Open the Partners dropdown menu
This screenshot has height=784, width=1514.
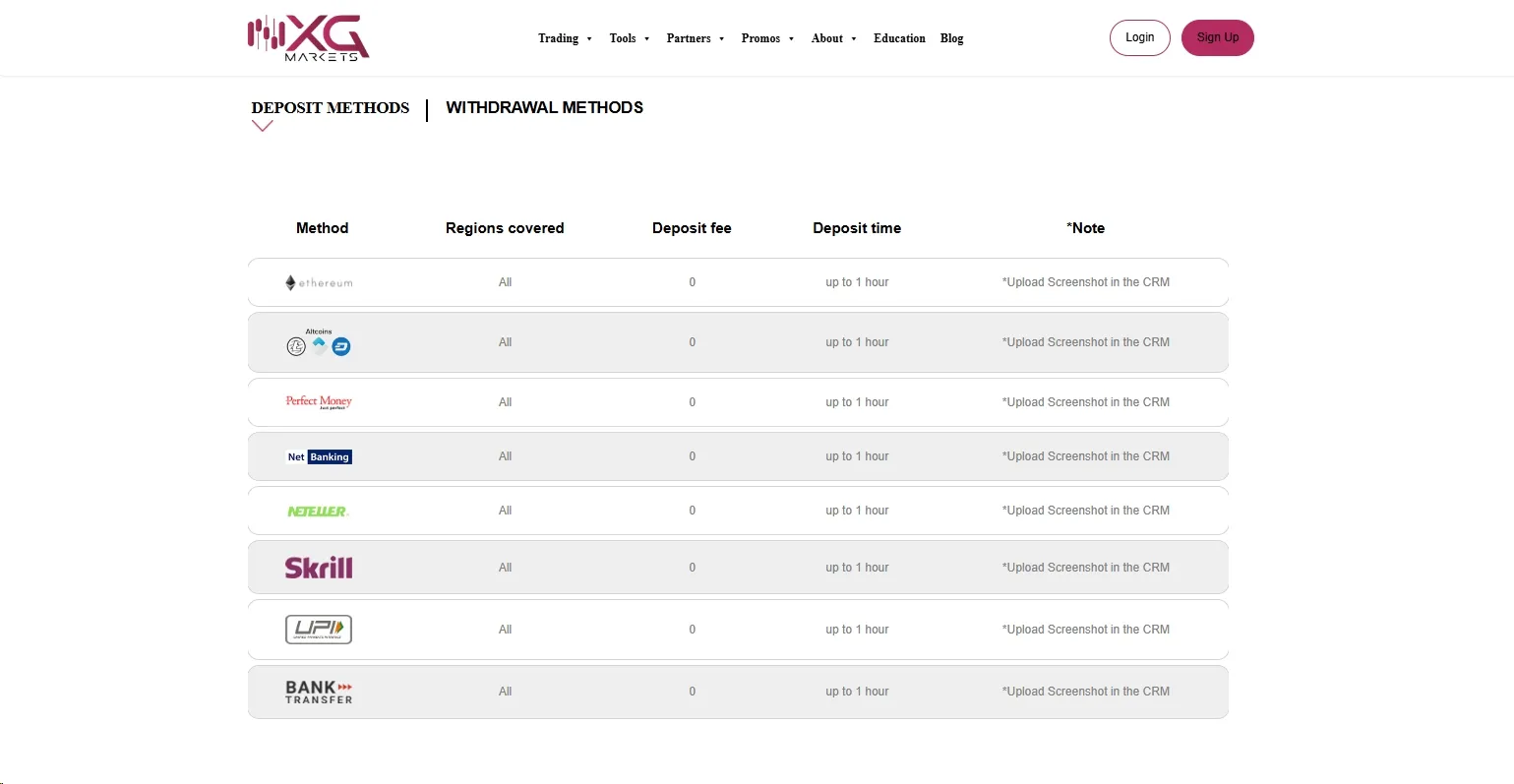[696, 38]
